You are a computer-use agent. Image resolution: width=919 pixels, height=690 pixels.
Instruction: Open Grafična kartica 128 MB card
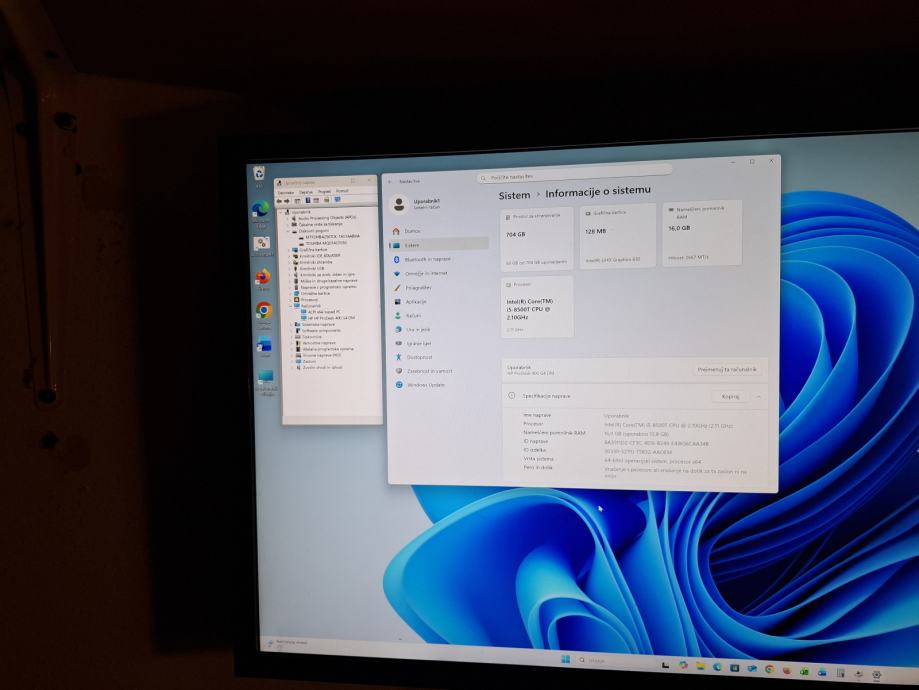pos(618,236)
